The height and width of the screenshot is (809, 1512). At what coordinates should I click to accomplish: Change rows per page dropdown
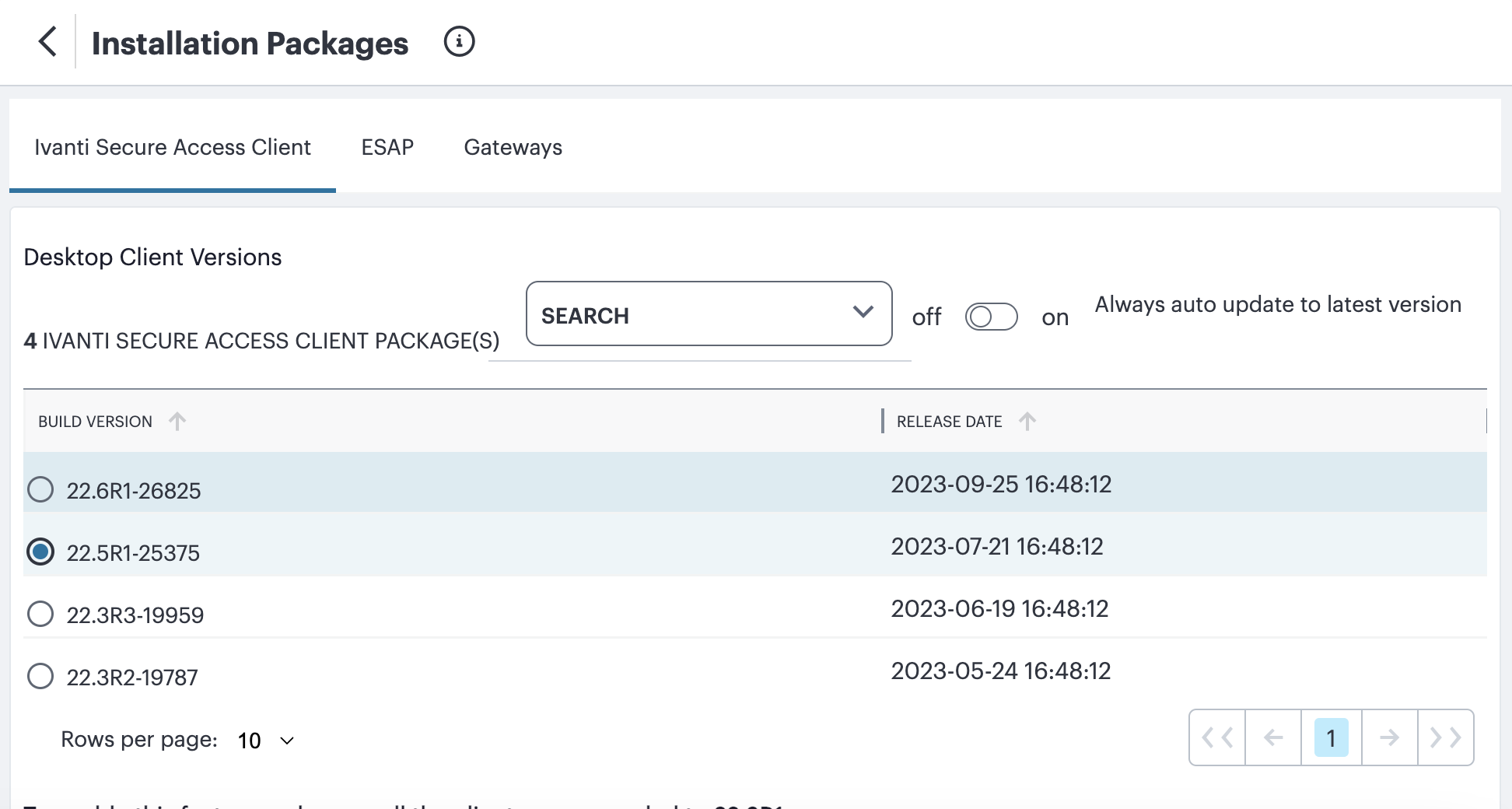tap(266, 741)
